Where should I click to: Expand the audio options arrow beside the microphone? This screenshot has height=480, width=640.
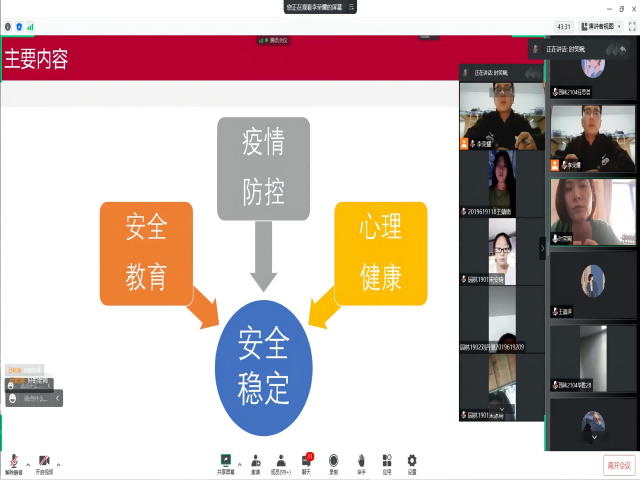(28, 464)
